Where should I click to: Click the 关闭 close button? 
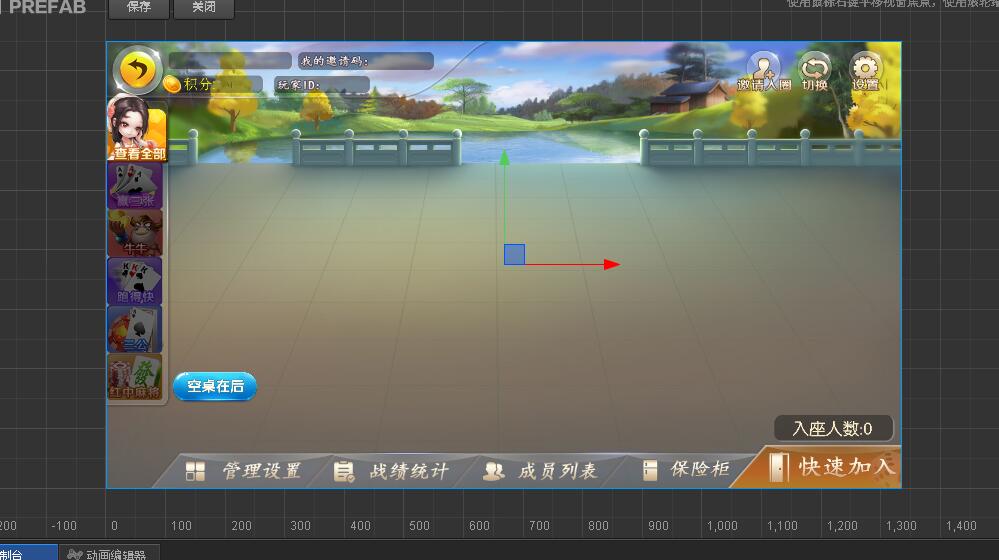pos(204,8)
